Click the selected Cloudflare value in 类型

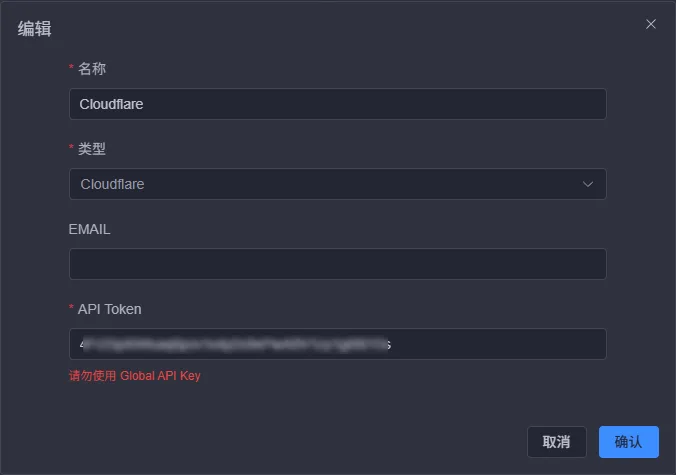tap(112, 184)
